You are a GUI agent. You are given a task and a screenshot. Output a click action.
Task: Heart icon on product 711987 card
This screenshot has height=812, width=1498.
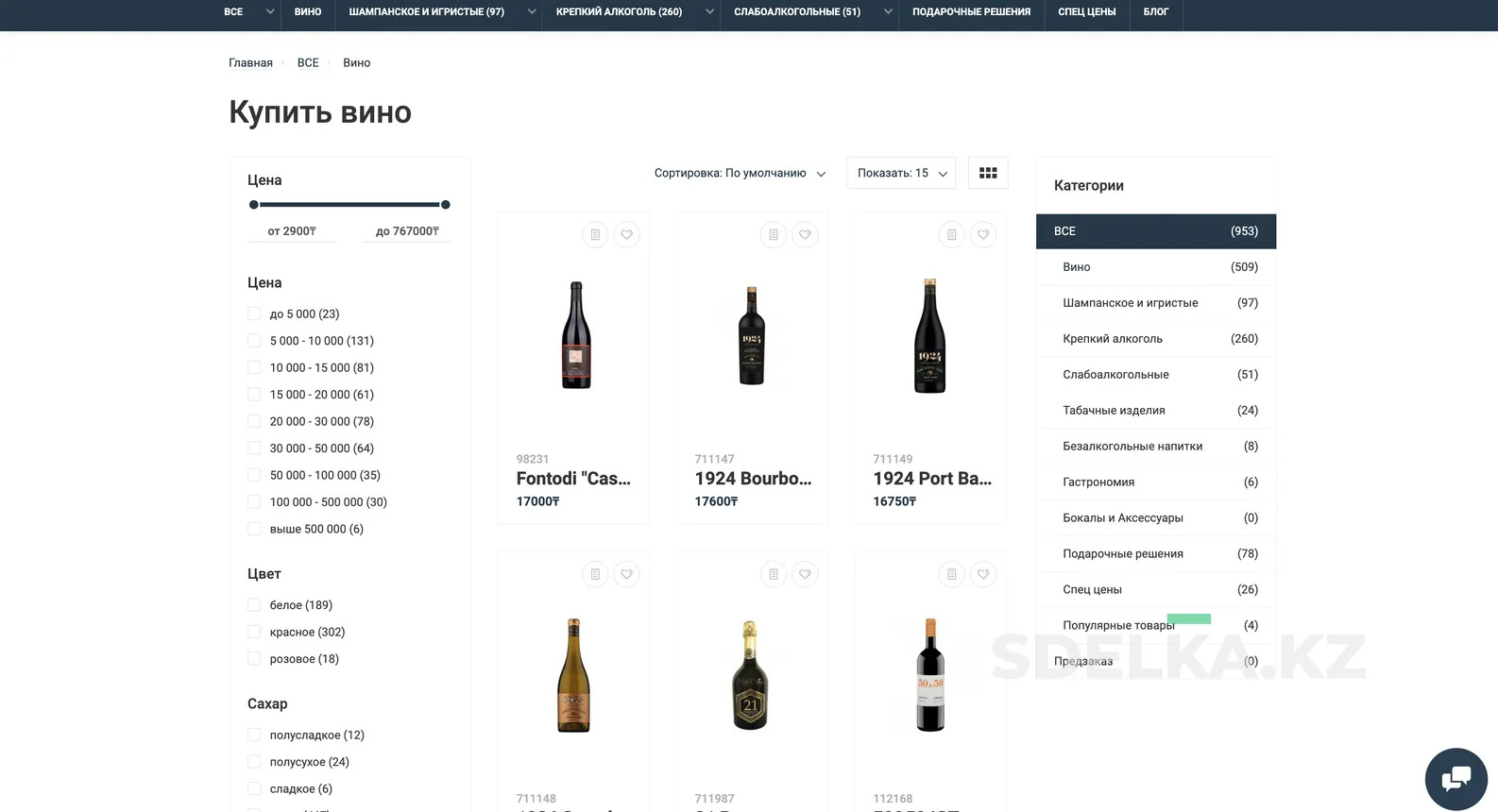[x=805, y=574]
